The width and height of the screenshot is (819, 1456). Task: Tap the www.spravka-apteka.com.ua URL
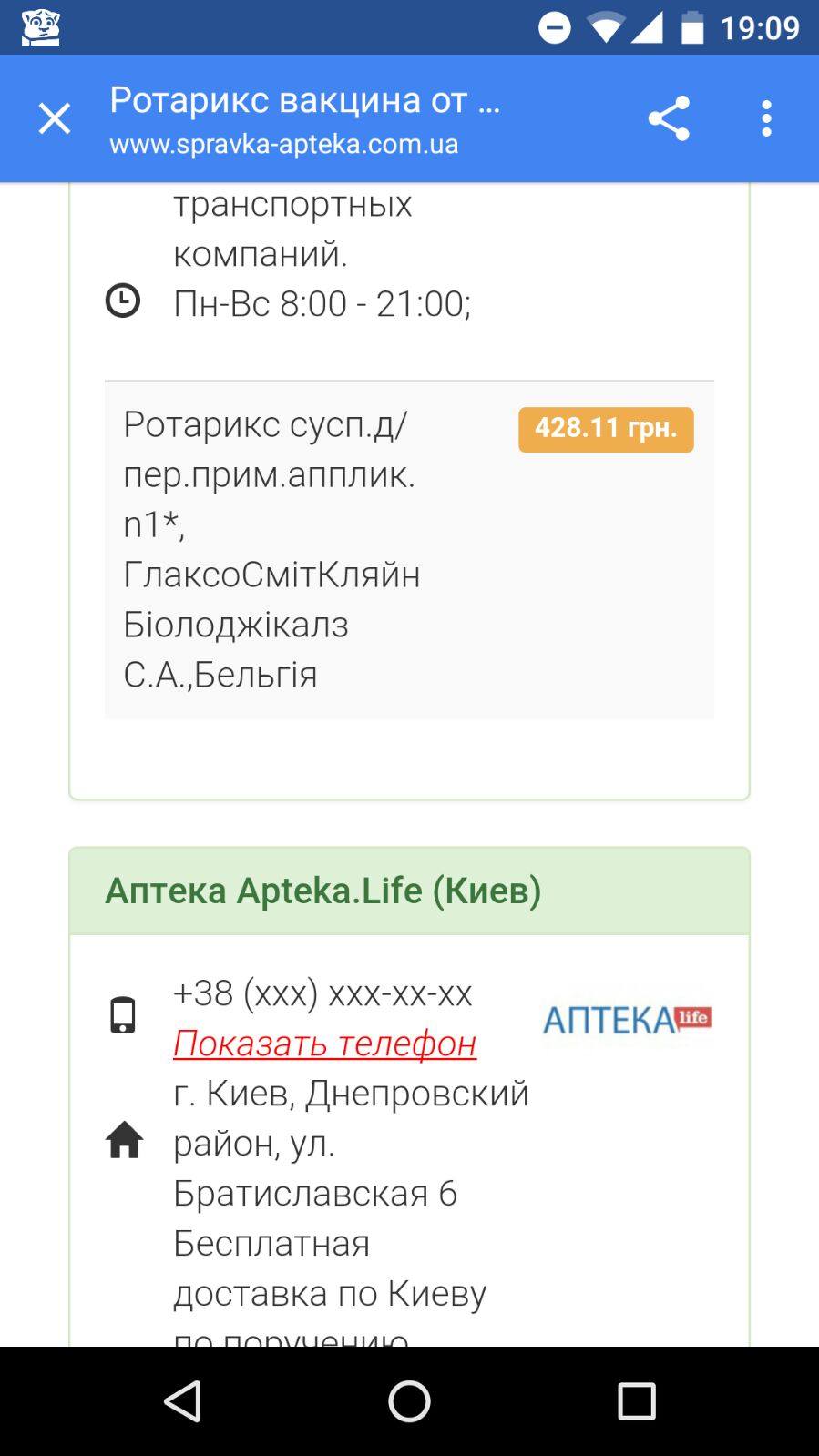[x=283, y=145]
